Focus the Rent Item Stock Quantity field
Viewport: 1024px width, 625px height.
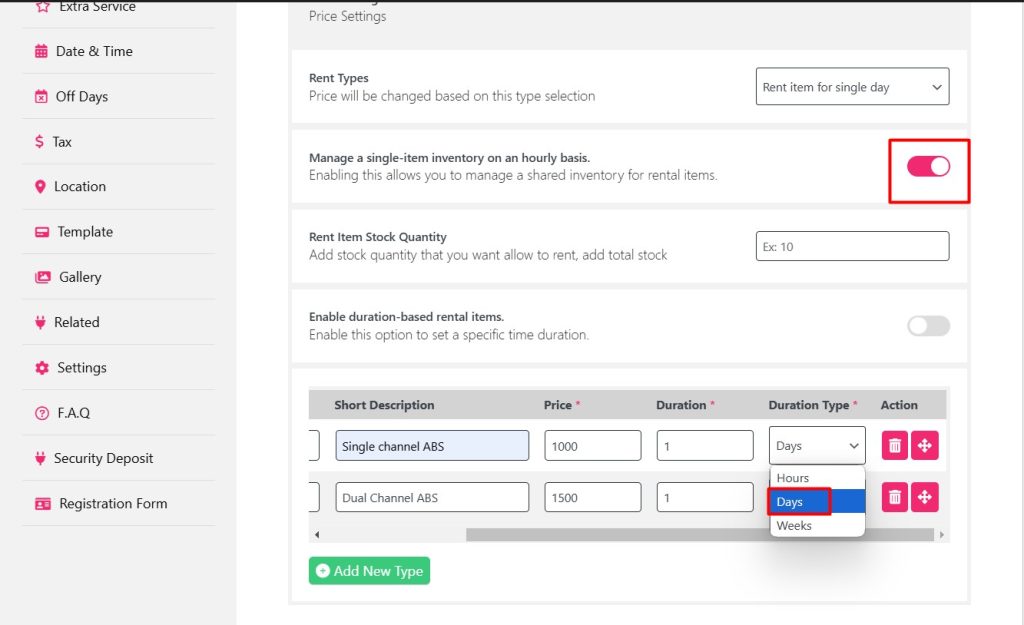point(852,246)
